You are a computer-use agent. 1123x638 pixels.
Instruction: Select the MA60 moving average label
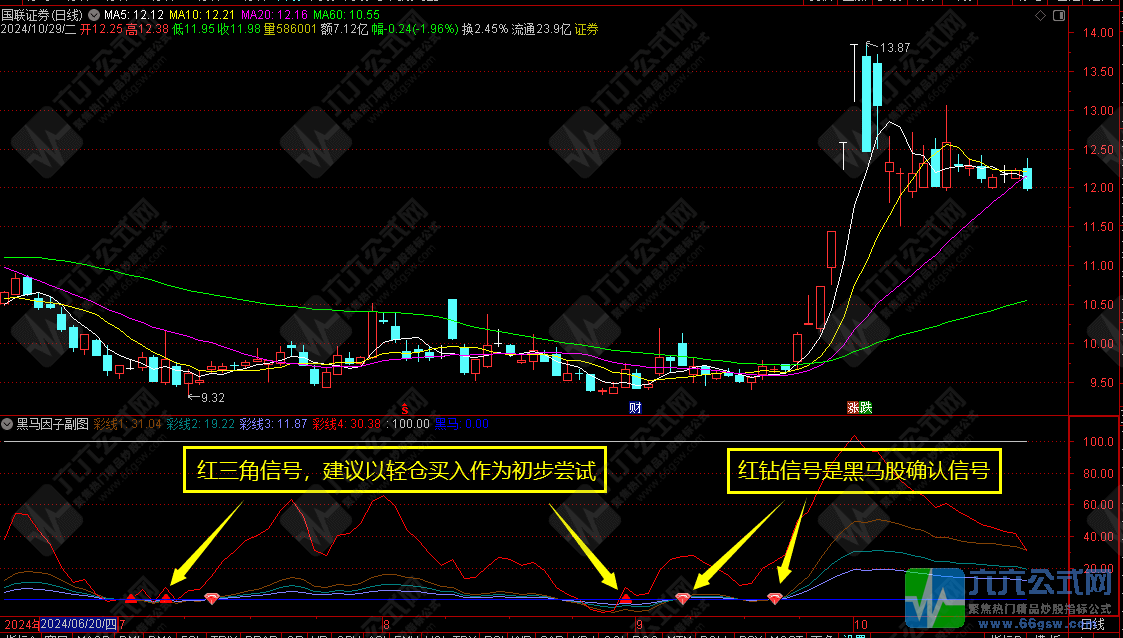pyautogui.click(x=345, y=16)
